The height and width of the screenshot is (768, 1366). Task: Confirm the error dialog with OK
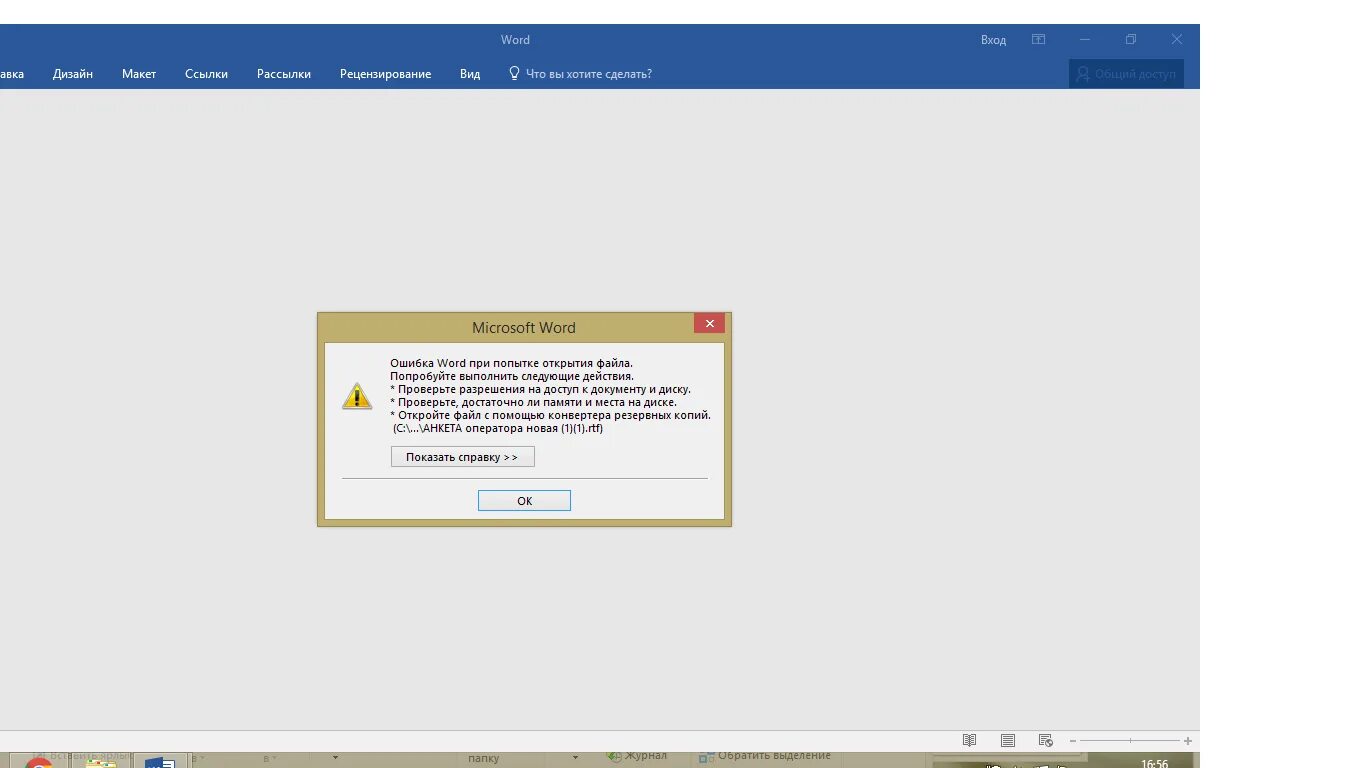coord(524,501)
